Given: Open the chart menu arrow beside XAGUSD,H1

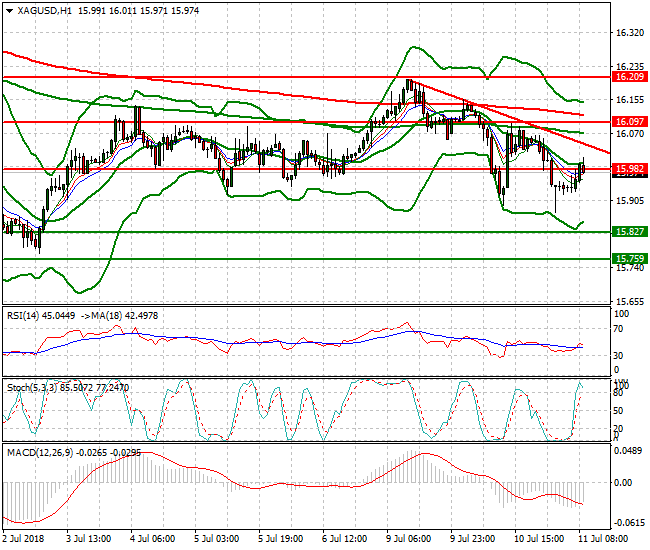Looking at the screenshot, I should click(10, 11).
